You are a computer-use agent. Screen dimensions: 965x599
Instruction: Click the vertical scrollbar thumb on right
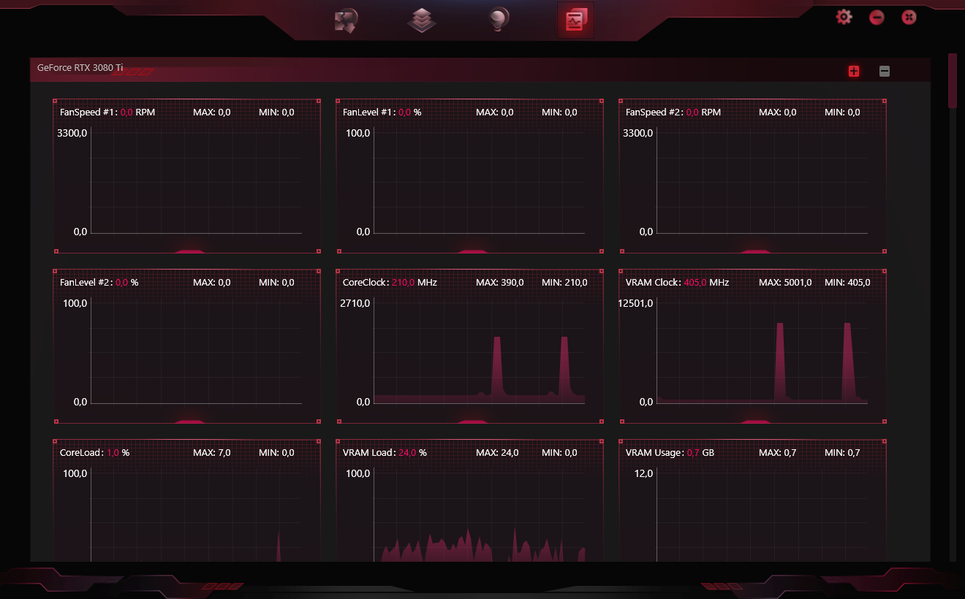tap(952, 81)
